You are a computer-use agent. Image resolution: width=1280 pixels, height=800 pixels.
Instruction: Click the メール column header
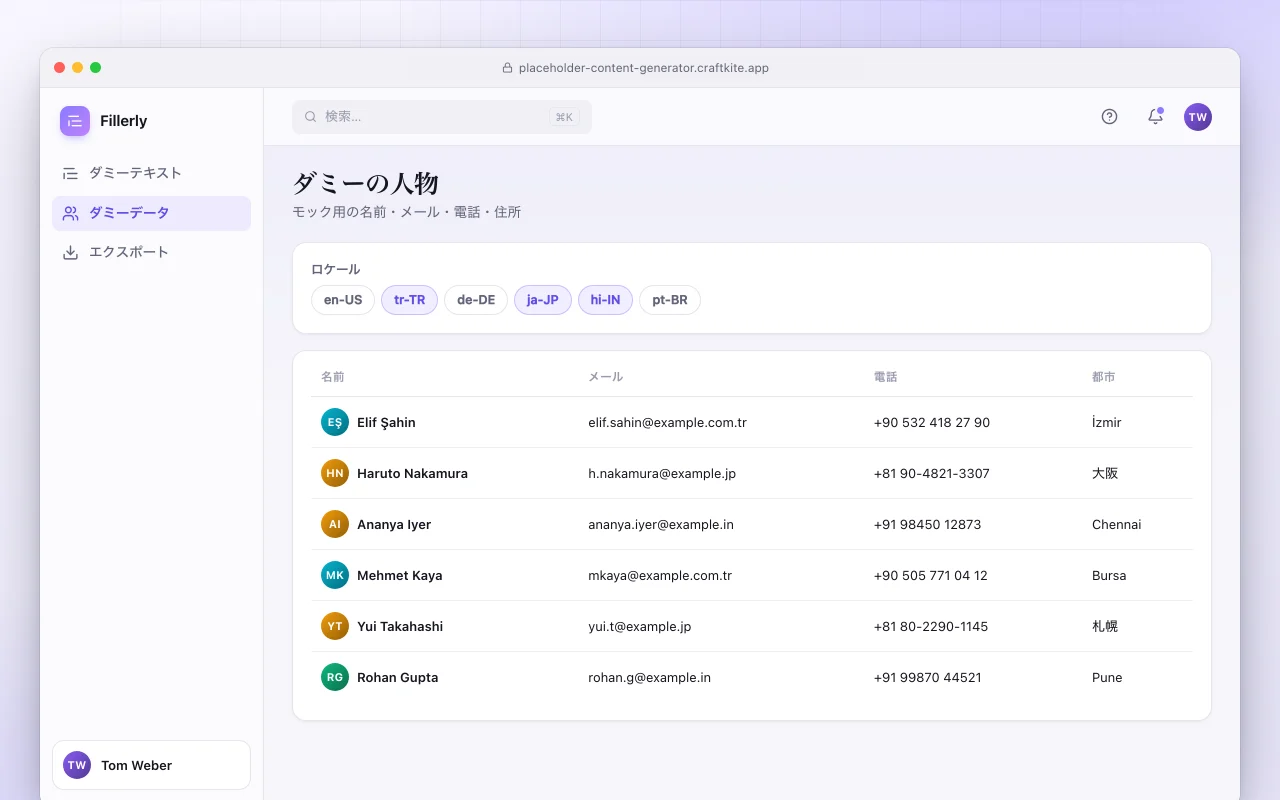[x=606, y=377]
